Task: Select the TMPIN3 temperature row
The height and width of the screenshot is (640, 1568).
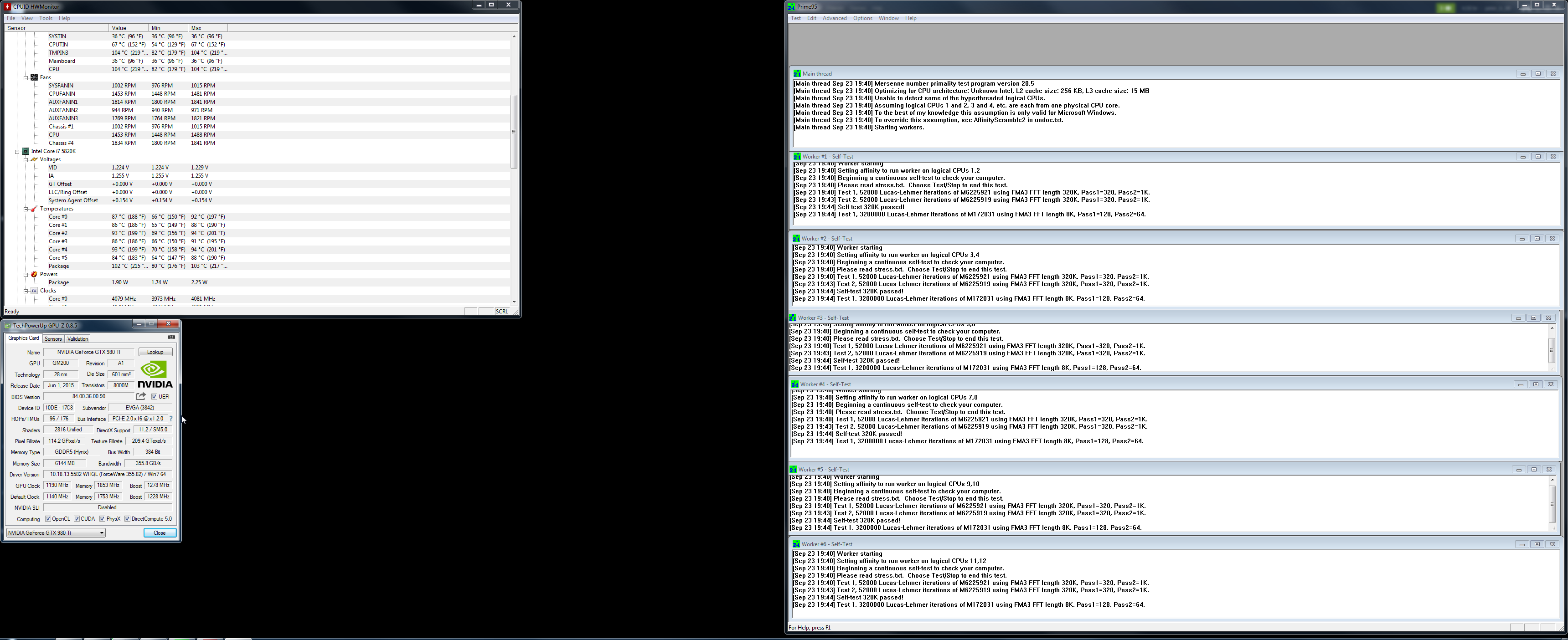Action: pos(258,53)
